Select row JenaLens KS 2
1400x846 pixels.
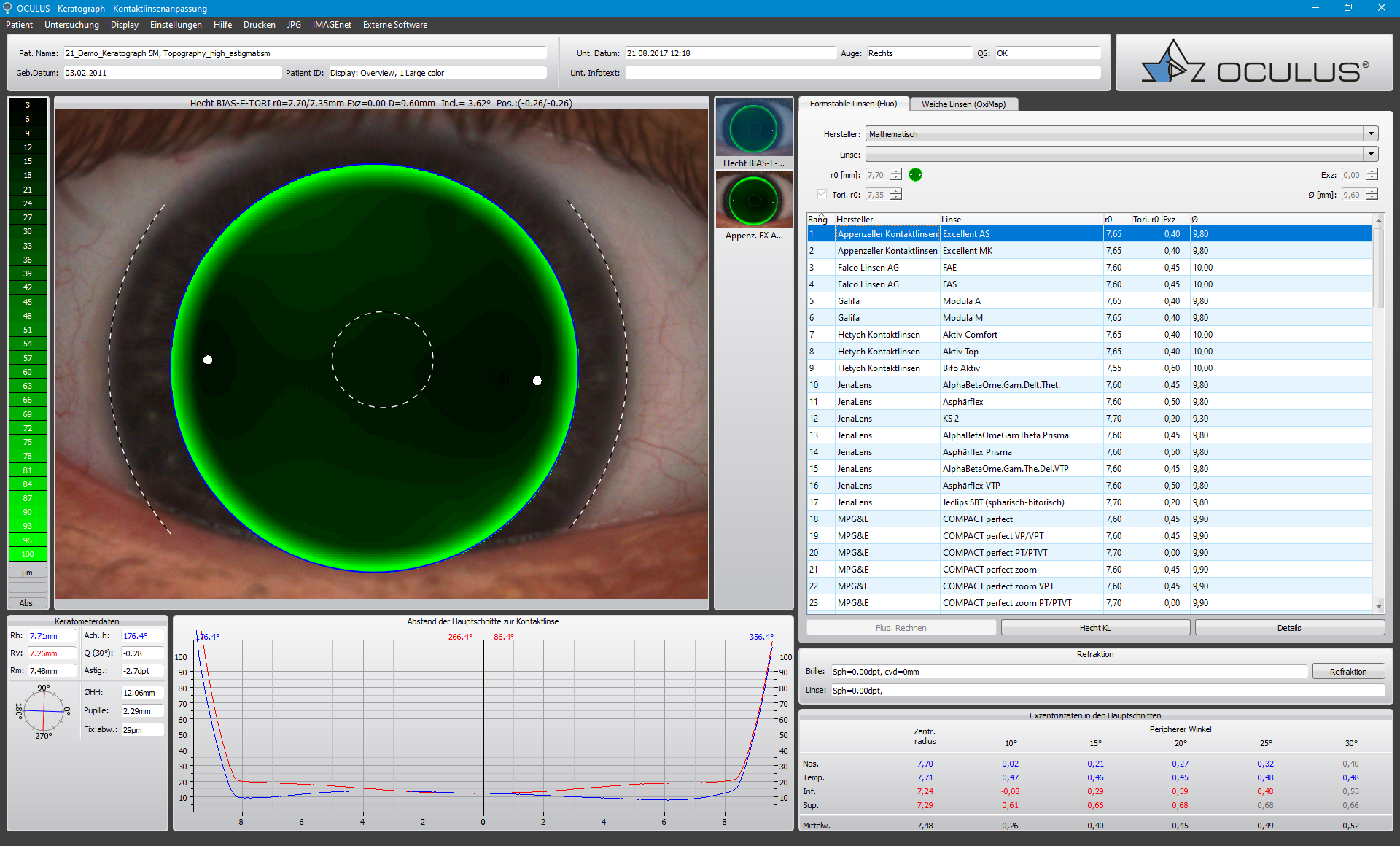(x=1089, y=419)
